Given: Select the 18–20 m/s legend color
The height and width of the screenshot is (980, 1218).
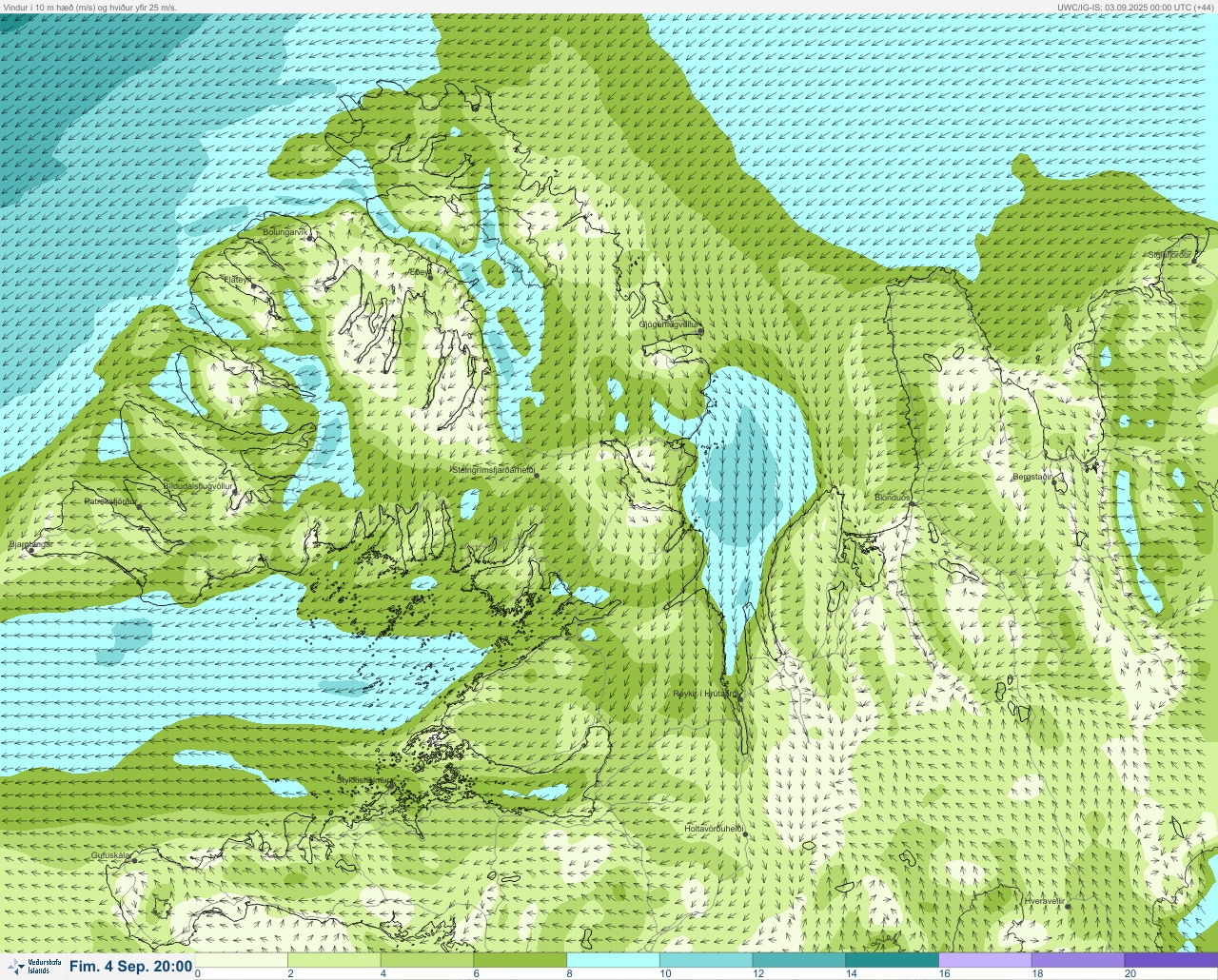Looking at the screenshot, I should (1078, 959).
